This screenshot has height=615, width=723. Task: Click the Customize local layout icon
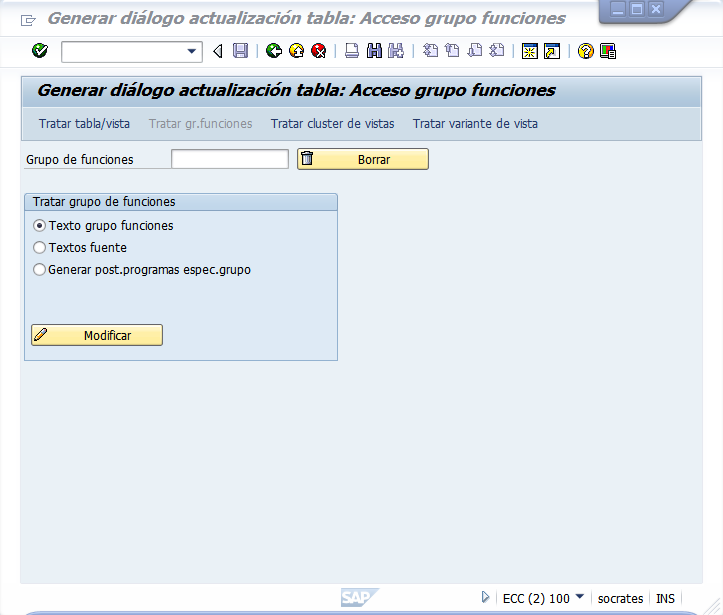pyautogui.click(x=608, y=51)
